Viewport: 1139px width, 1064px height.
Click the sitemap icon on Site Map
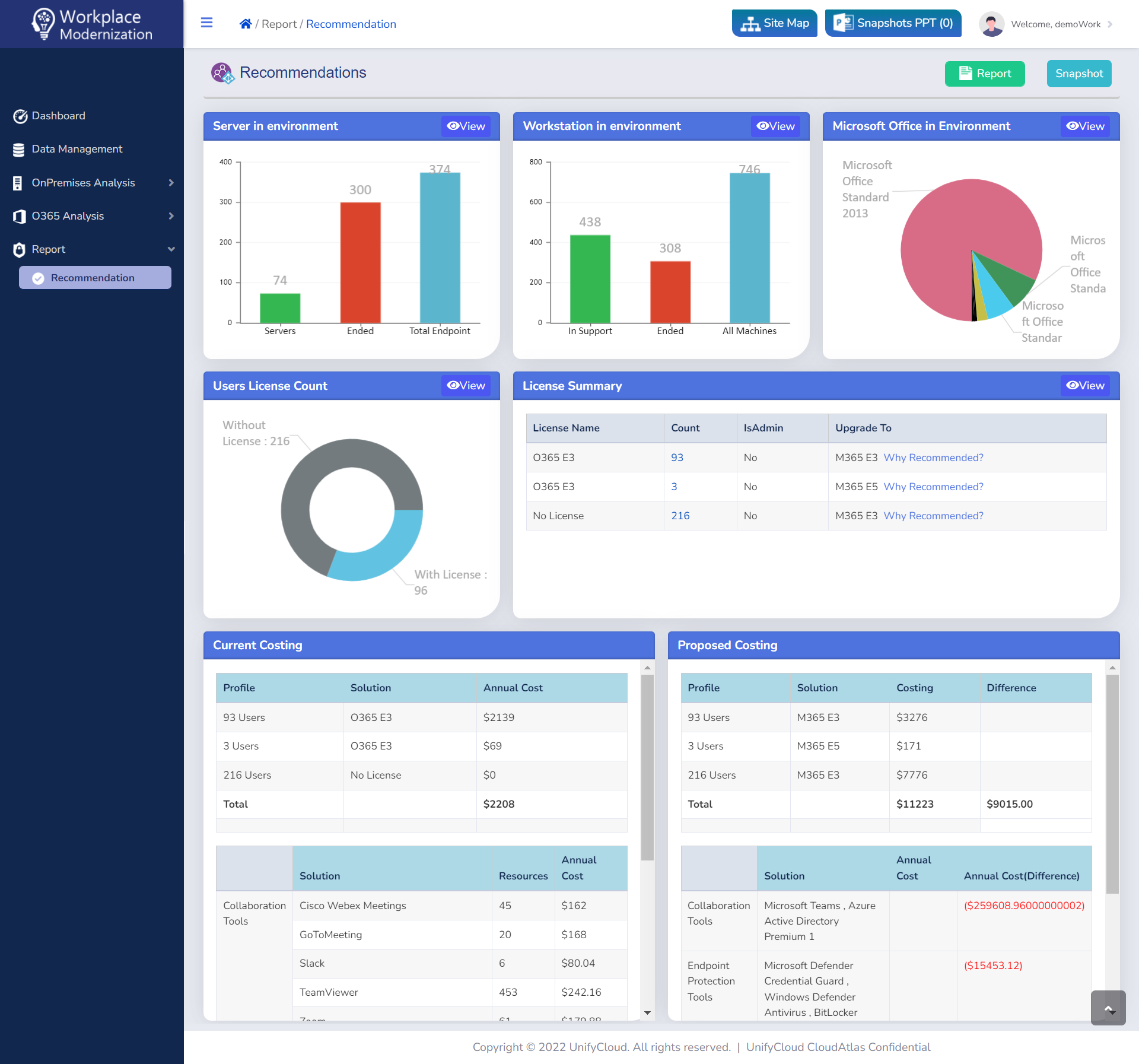tap(750, 24)
